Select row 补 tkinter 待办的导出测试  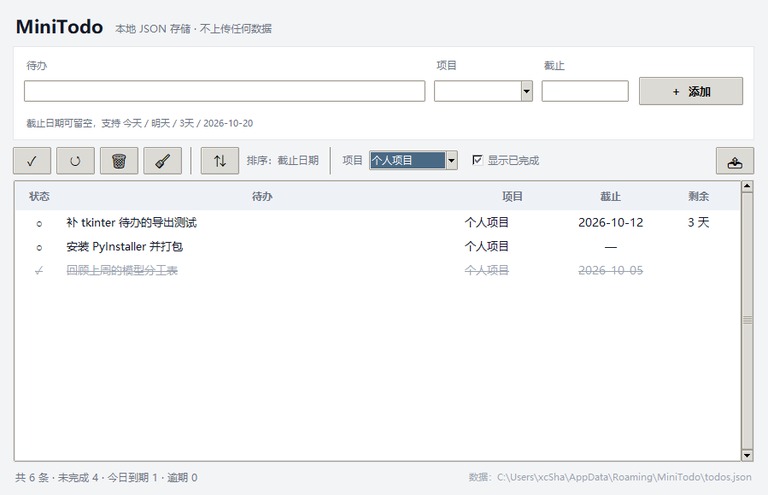pos(377,223)
